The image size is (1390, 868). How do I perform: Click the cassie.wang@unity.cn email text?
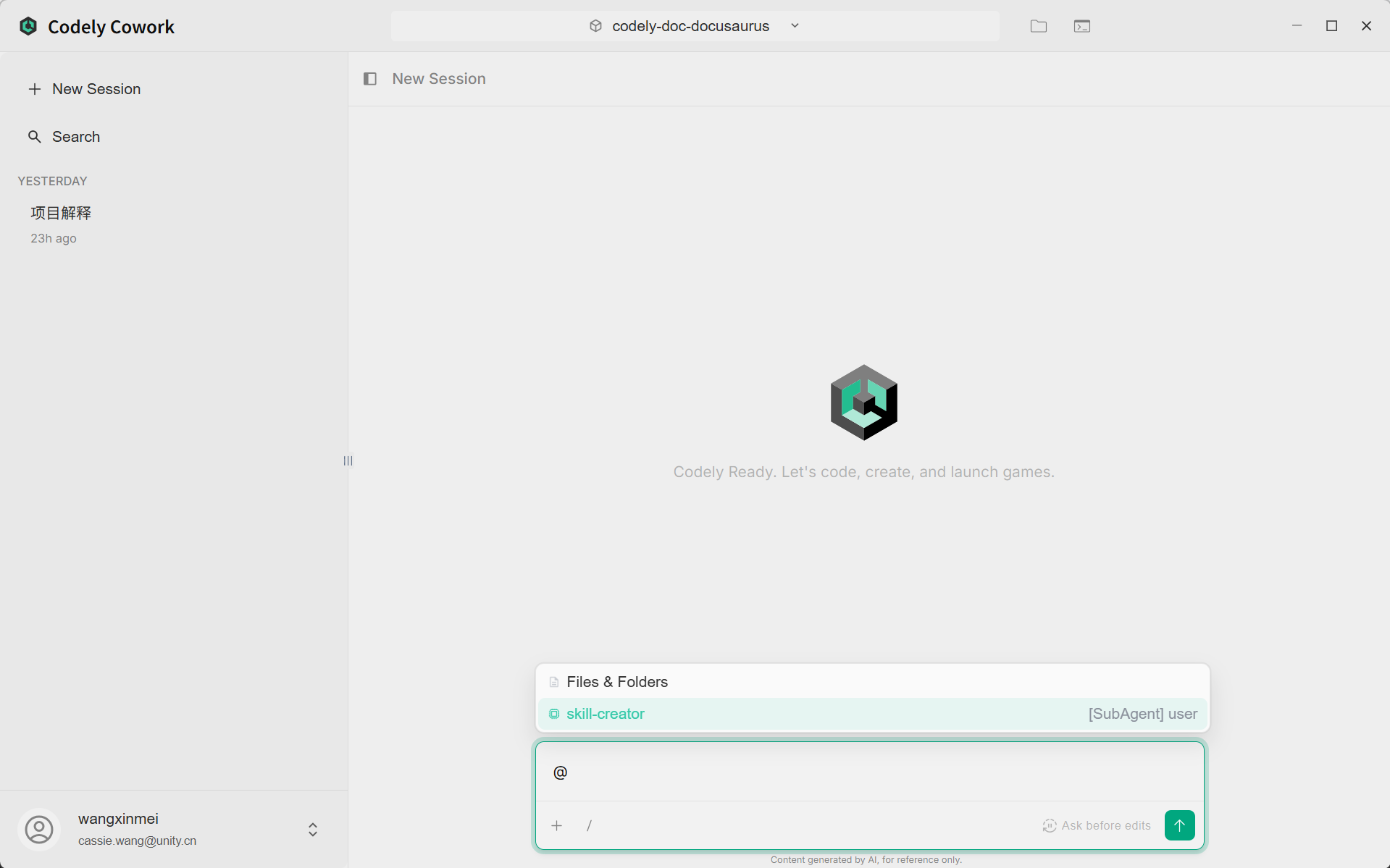pos(138,841)
